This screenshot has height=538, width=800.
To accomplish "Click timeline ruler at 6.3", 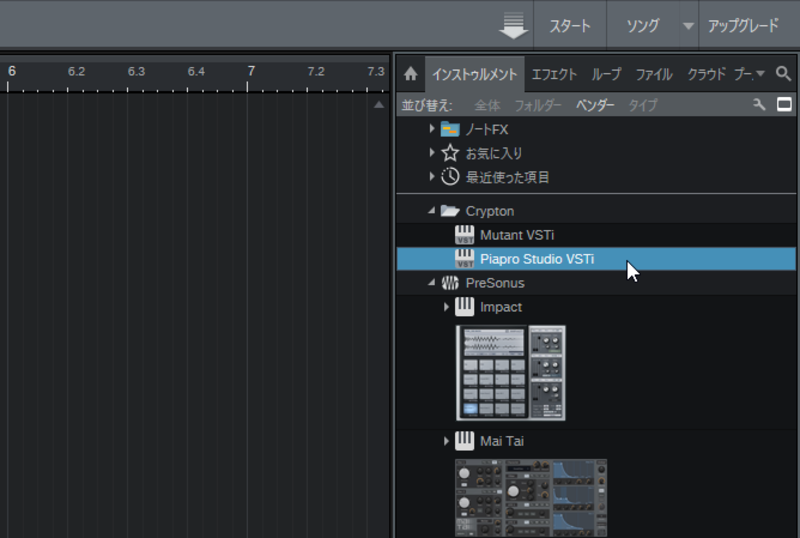I will pos(136,71).
